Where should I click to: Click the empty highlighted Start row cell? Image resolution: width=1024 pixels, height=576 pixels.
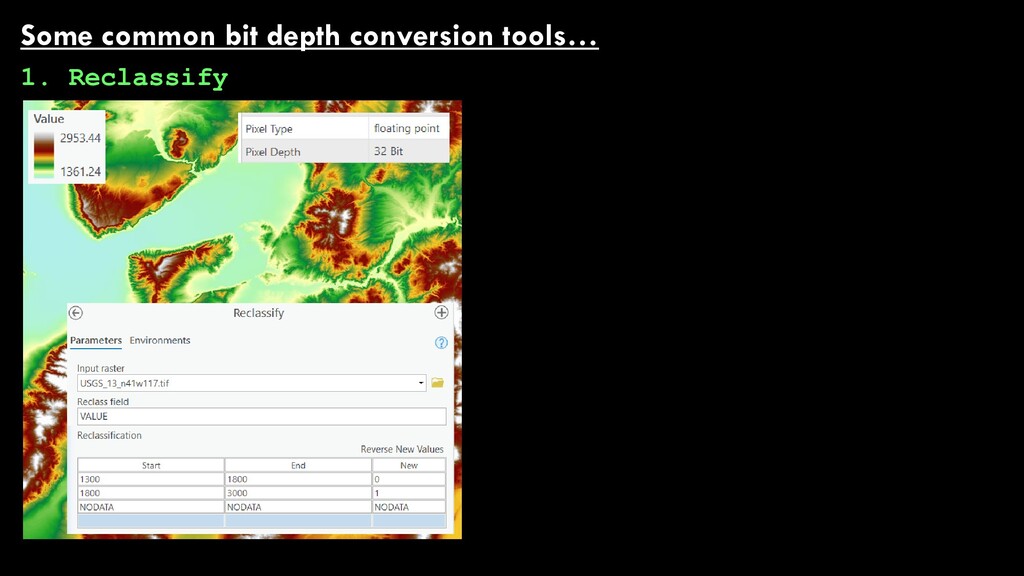(151, 520)
